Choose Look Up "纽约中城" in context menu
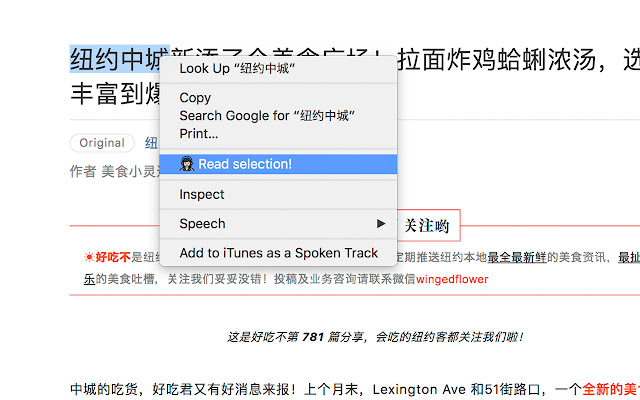 pos(278,69)
